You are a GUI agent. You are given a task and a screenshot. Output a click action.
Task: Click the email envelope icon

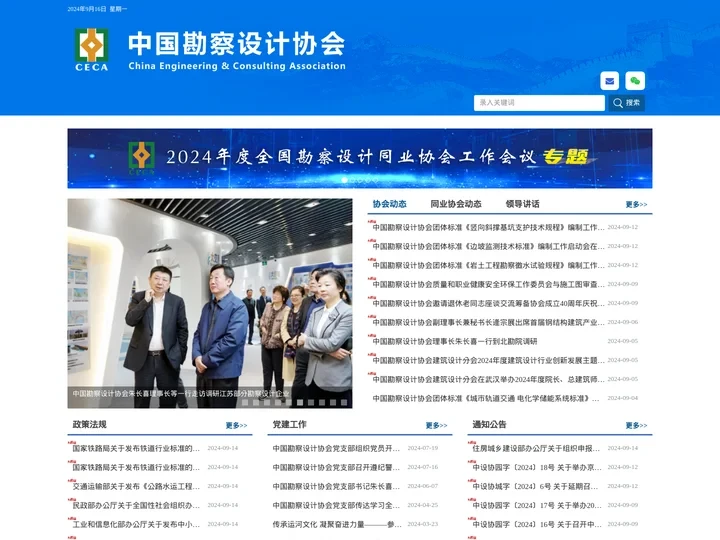pos(609,81)
